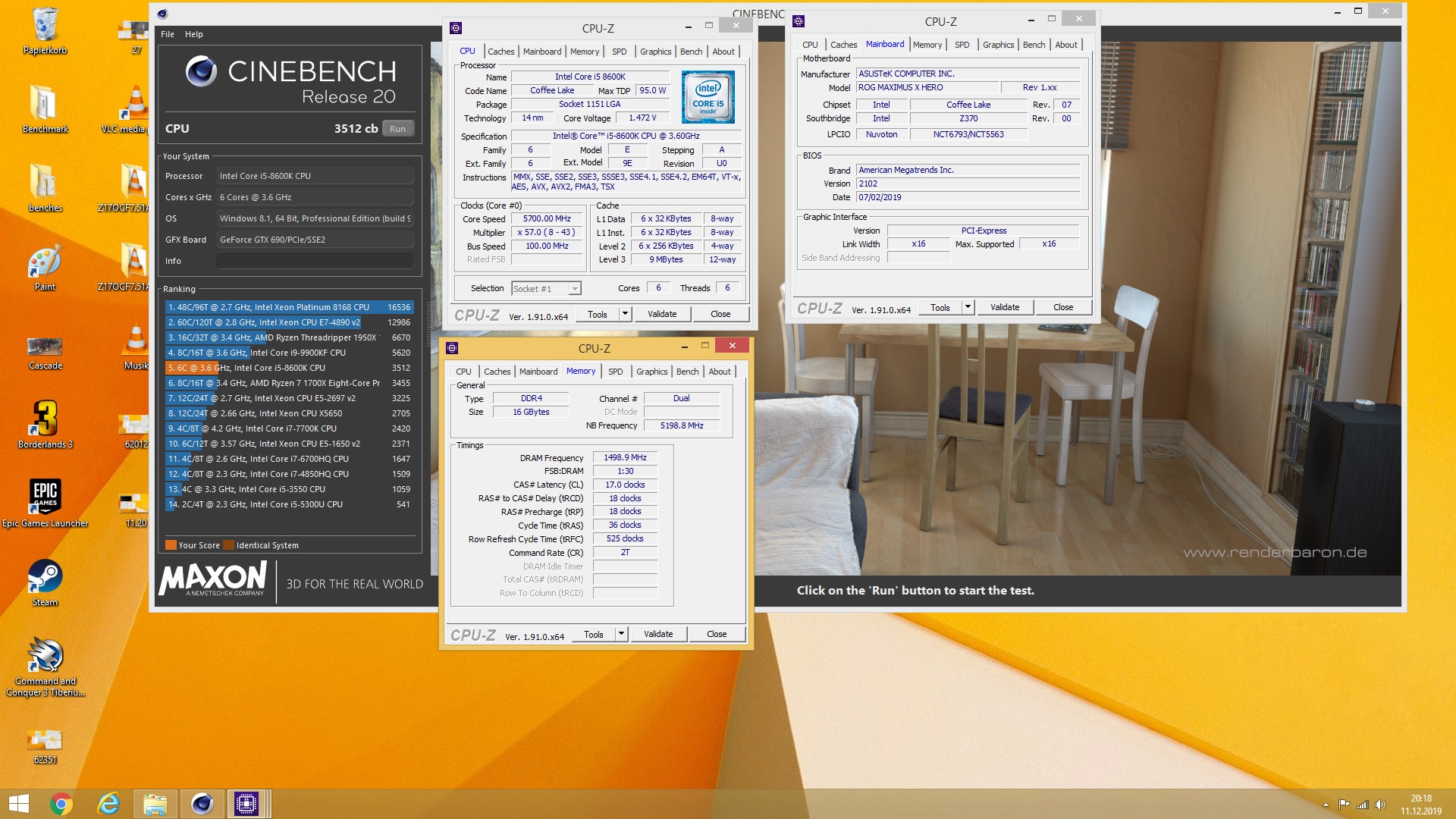Click the ROG MAXIMUS X HERO model field
This screenshot has height=819, width=1456.
(927, 88)
